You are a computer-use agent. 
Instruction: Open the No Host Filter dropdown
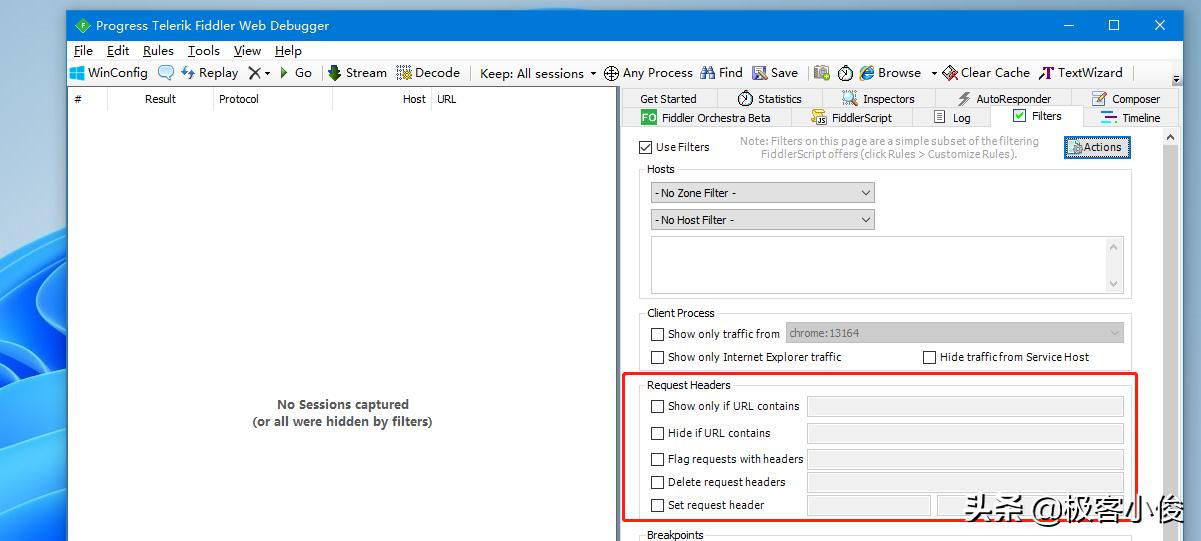[x=763, y=220]
